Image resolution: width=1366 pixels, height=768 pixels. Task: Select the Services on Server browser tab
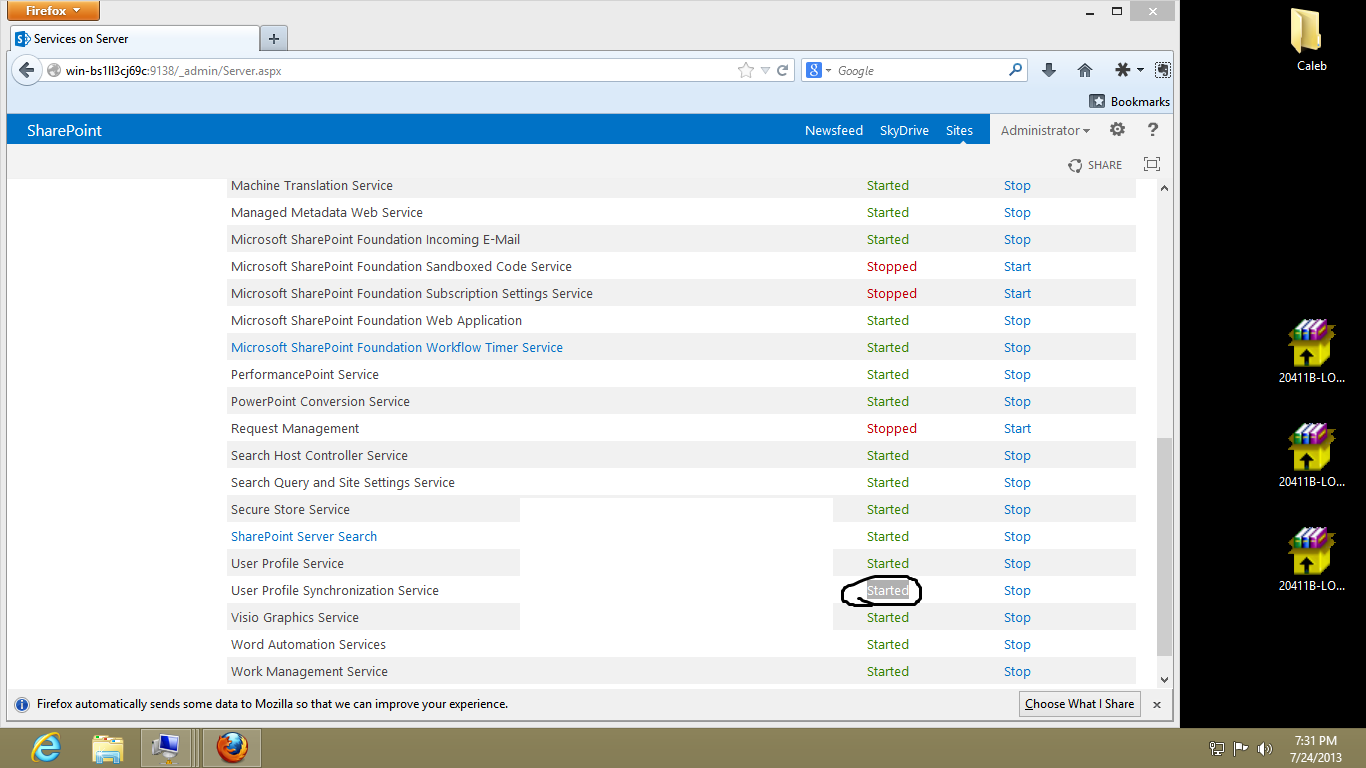134,39
